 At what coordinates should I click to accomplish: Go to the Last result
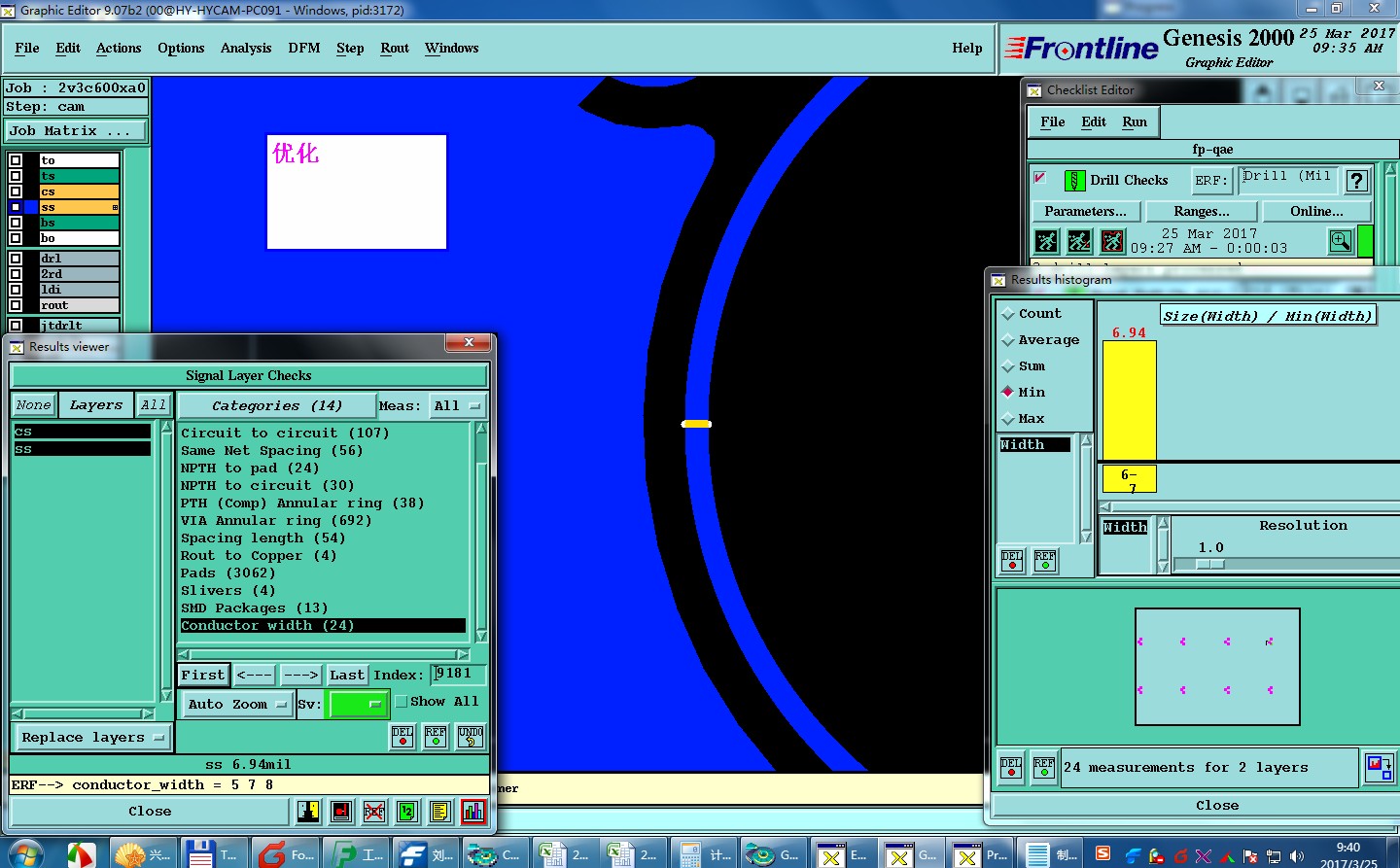point(347,675)
